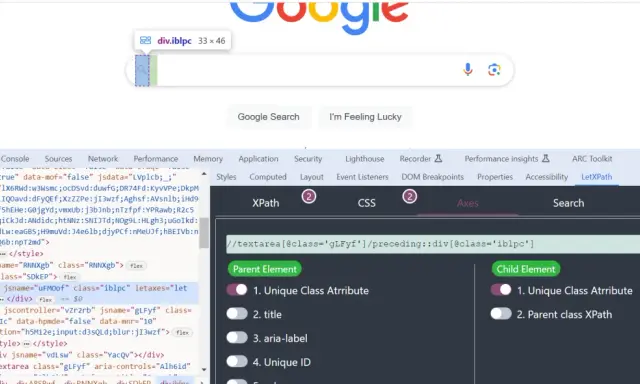Image resolution: width=640 pixels, height=384 pixels.
Task: Open the ARC Toolkit tab
Action: pos(592,159)
